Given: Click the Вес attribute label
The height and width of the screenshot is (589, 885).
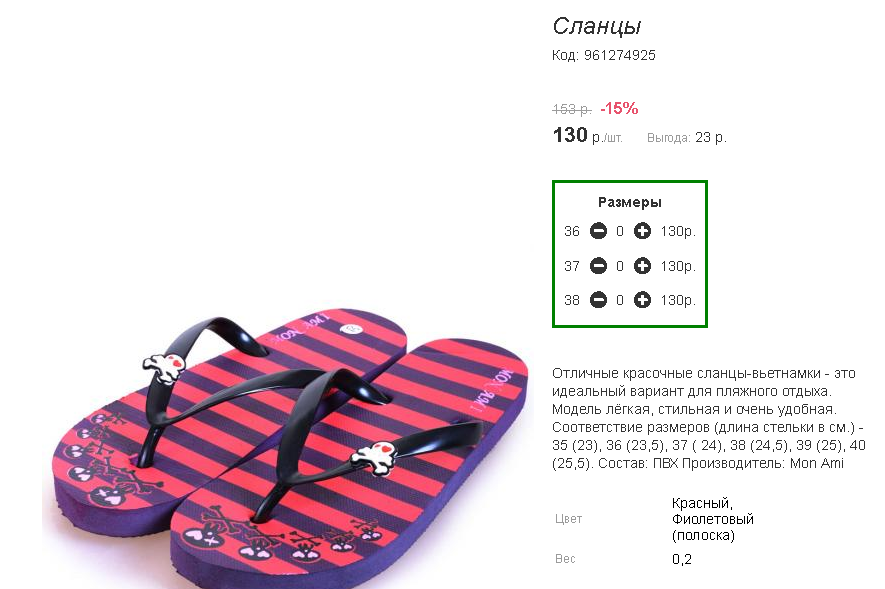Looking at the screenshot, I should pos(565,559).
